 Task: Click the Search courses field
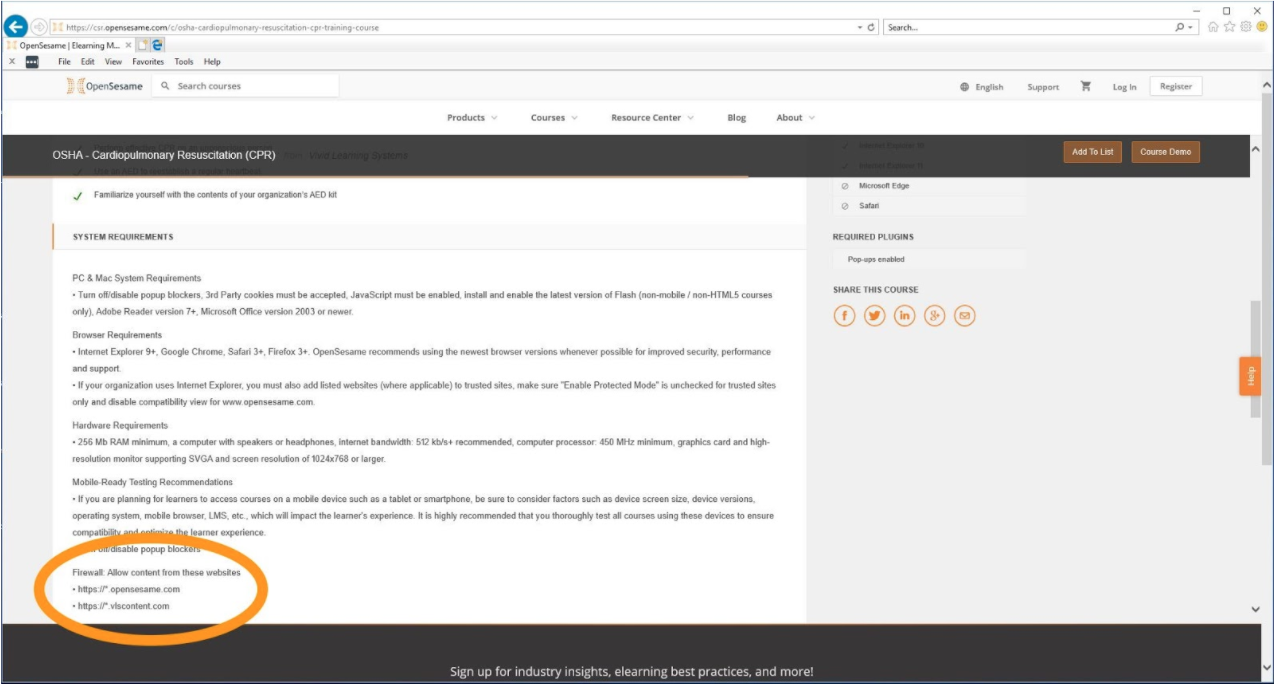[255, 87]
